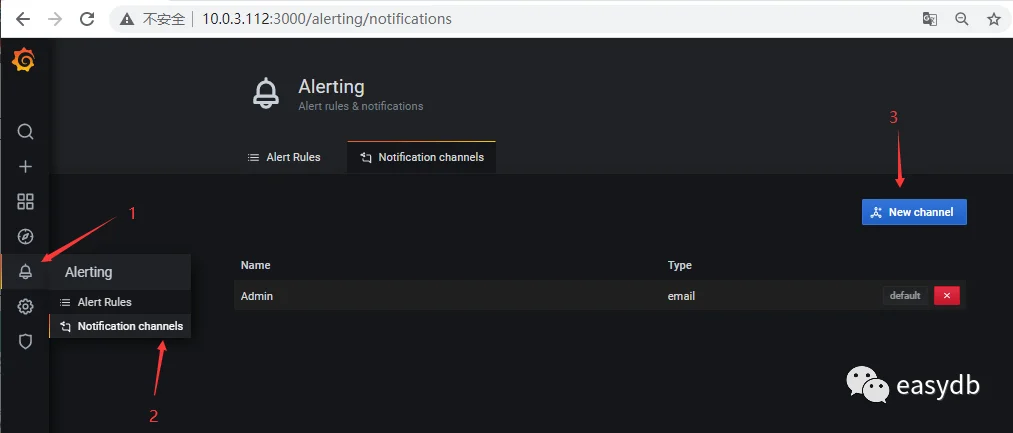
Task: Click the Name column header
Action: coord(255,265)
